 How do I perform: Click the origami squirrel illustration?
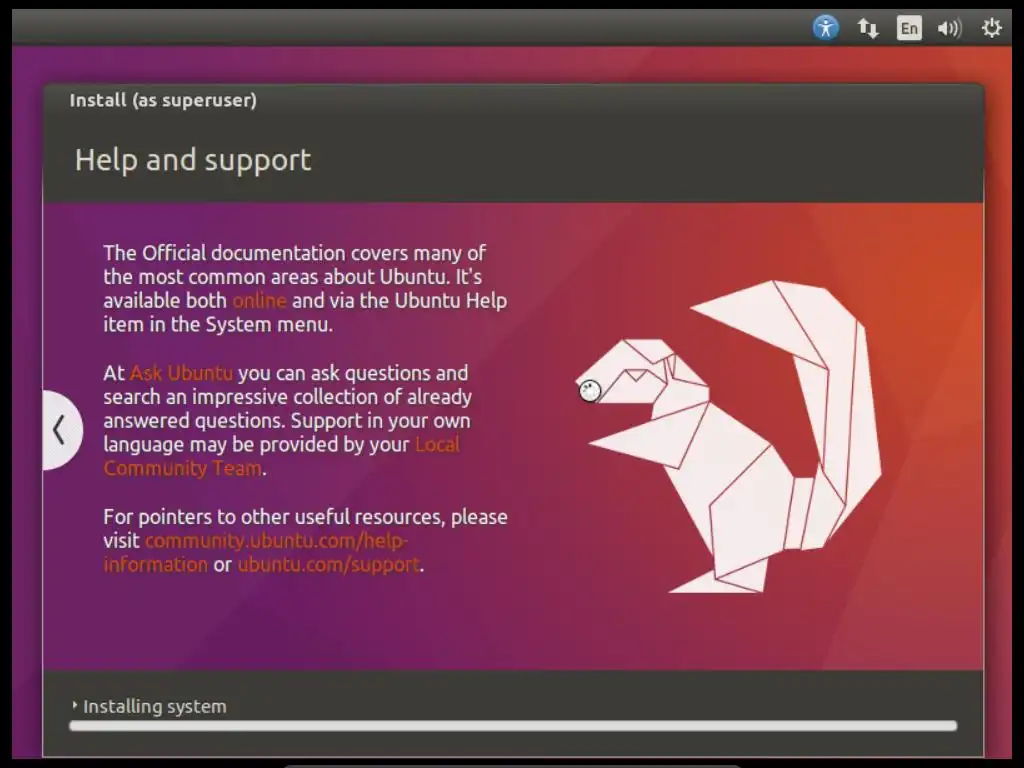pyautogui.click(x=728, y=436)
